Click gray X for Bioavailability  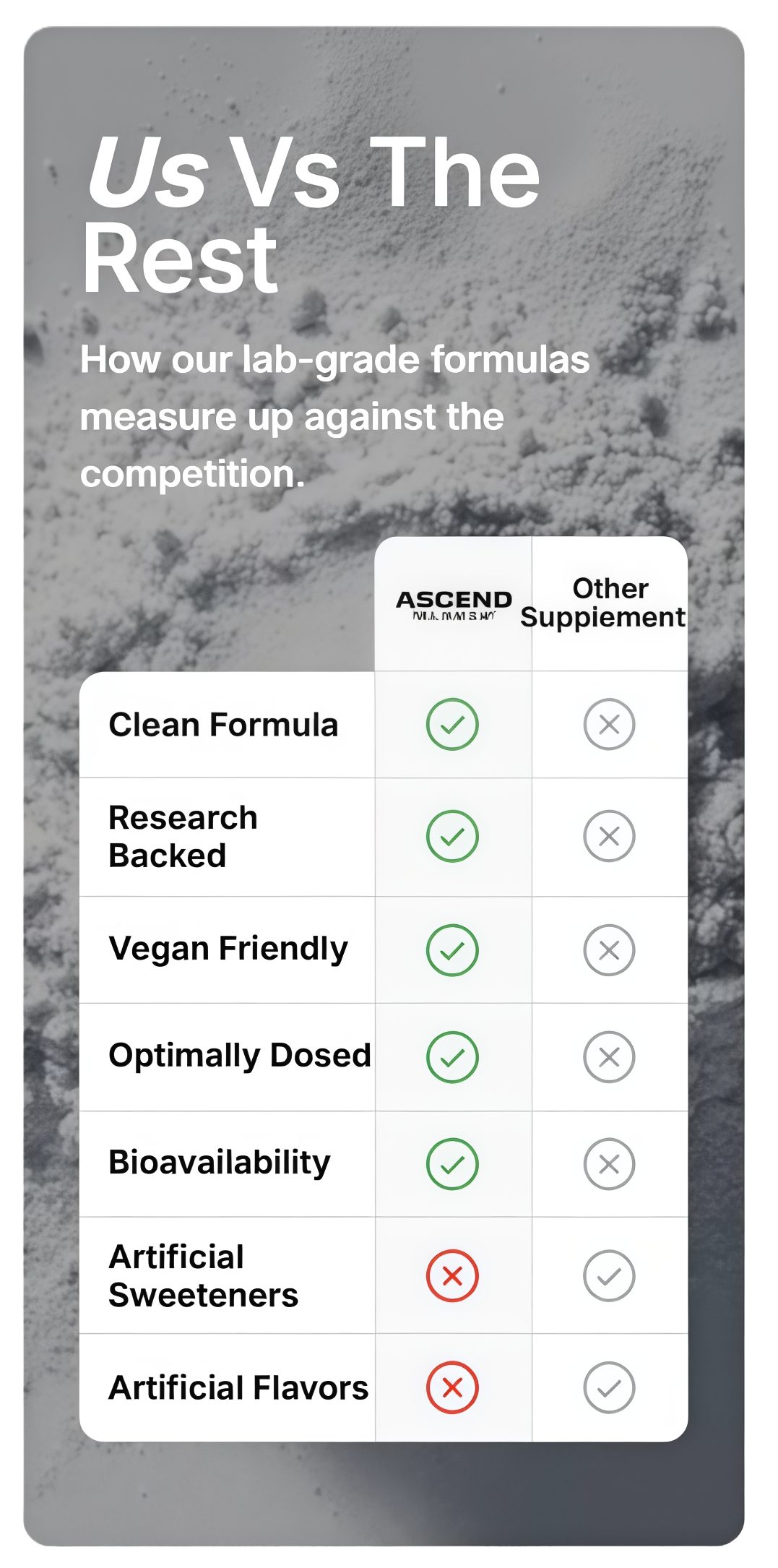tap(609, 1164)
